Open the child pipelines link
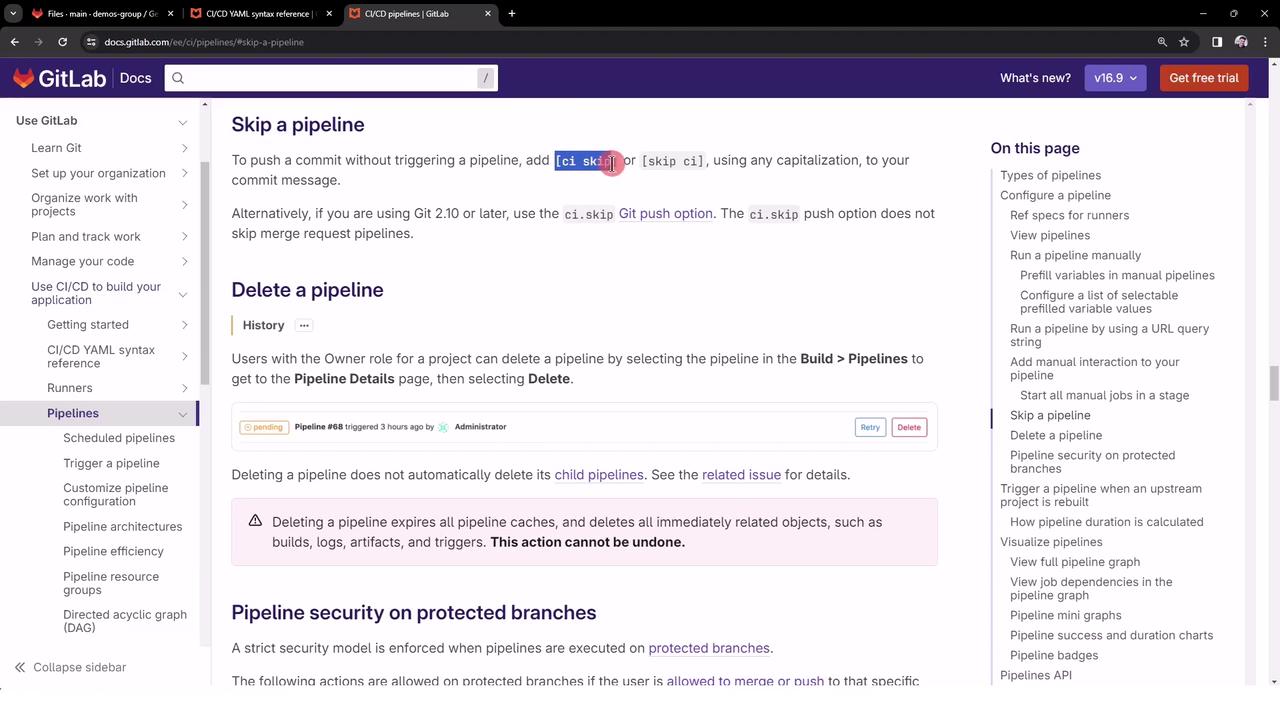Viewport: 1280px width, 720px height. pos(599,475)
